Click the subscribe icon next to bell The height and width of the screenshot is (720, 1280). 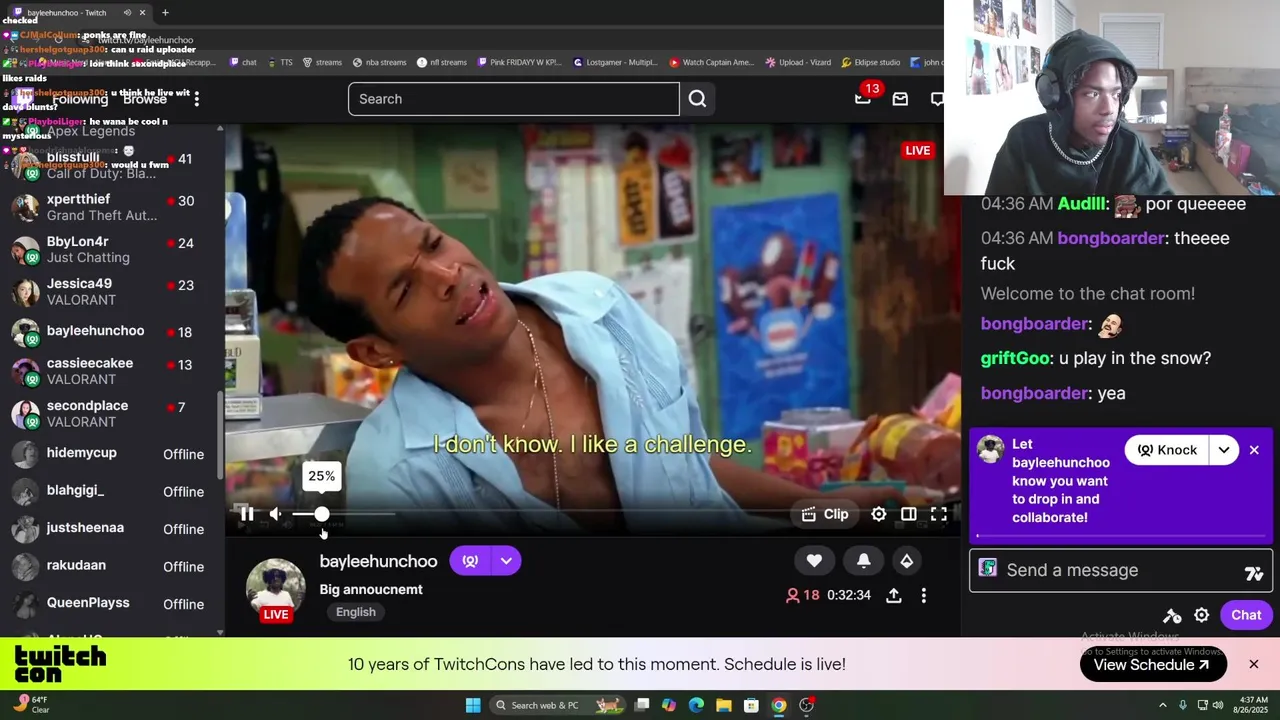906,561
